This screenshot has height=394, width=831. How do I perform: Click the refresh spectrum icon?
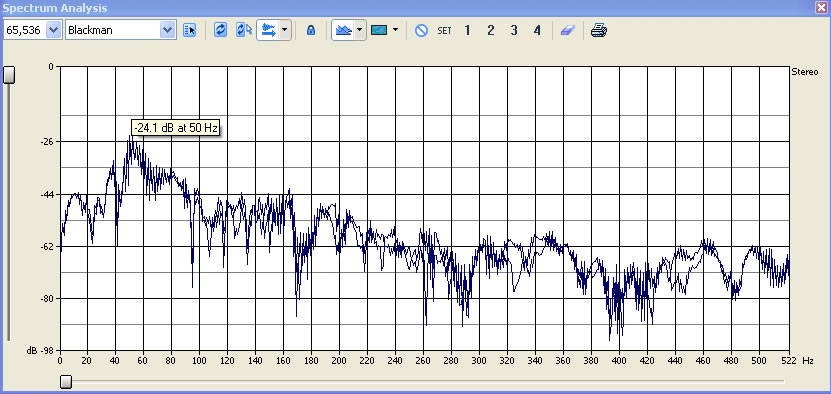(220, 30)
